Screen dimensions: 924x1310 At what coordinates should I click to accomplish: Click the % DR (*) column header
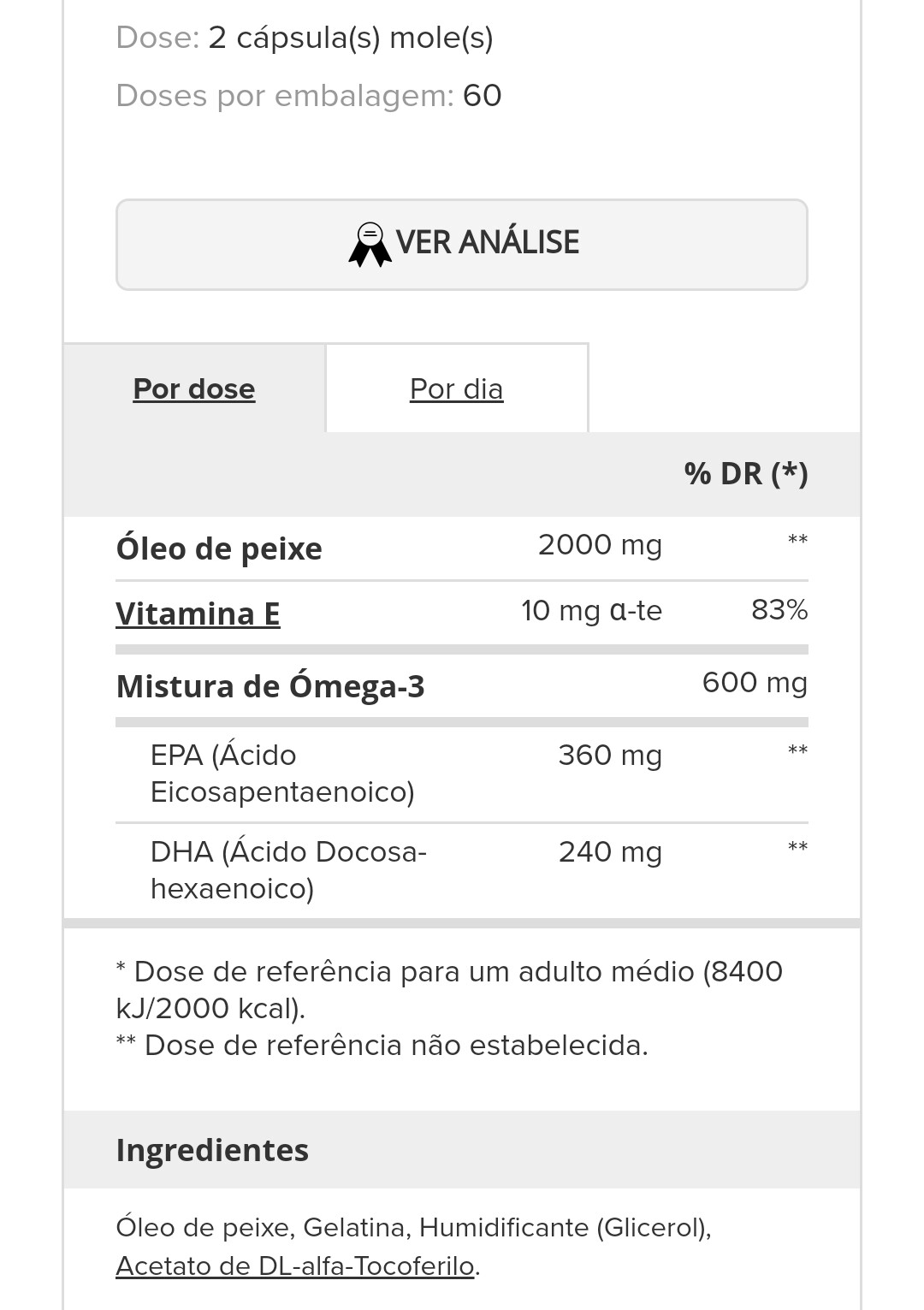coord(746,473)
